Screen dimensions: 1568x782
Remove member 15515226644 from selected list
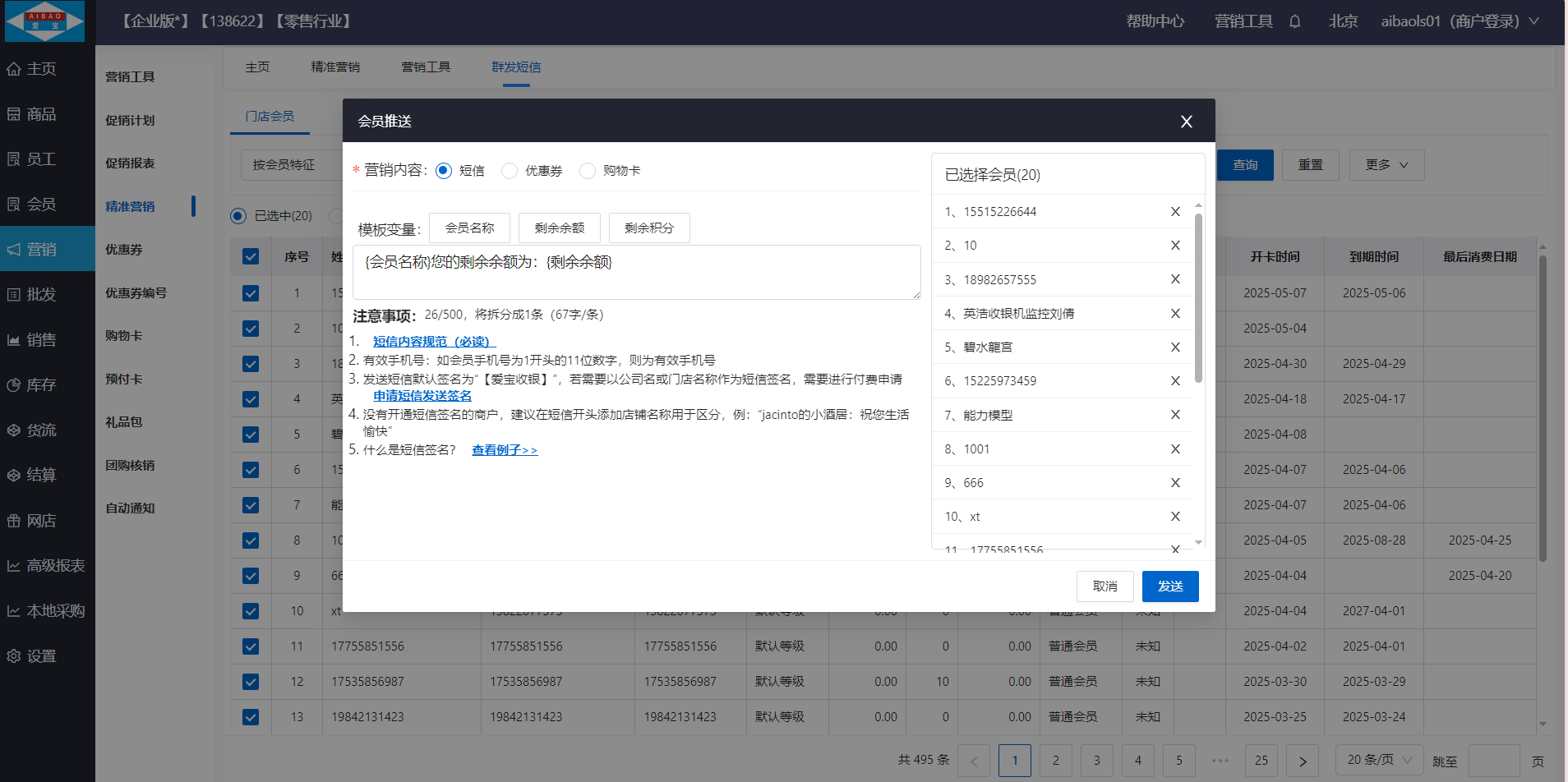[1175, 212]
